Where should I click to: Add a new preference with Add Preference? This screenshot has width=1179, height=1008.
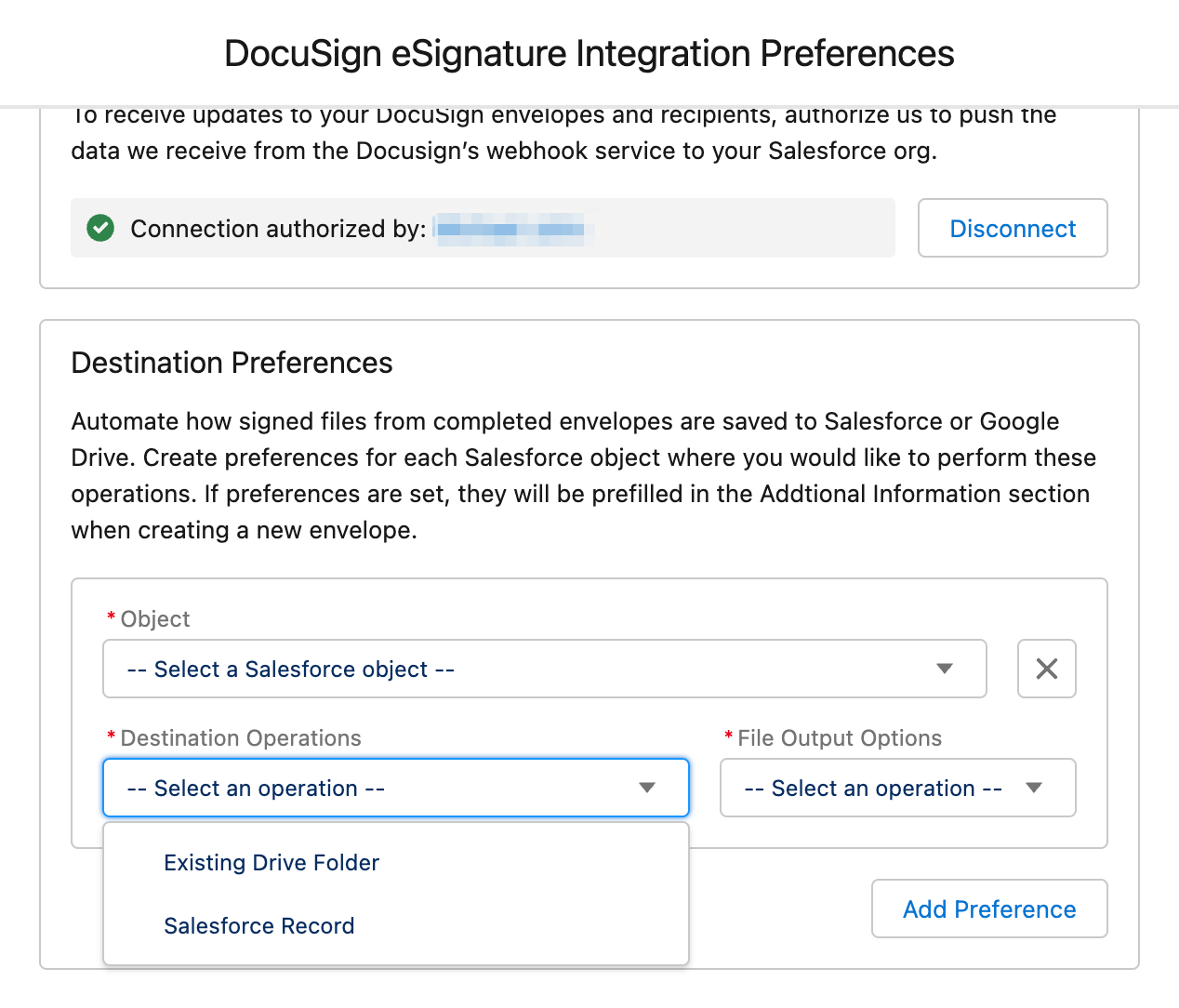pyautogui.click(x=989, y=909)
